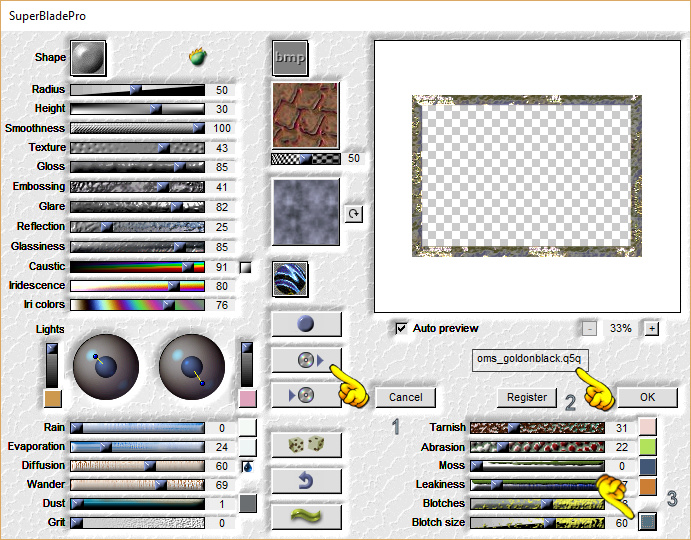Click the Rain slider
The image size is (691, 540).
point(137,428)
